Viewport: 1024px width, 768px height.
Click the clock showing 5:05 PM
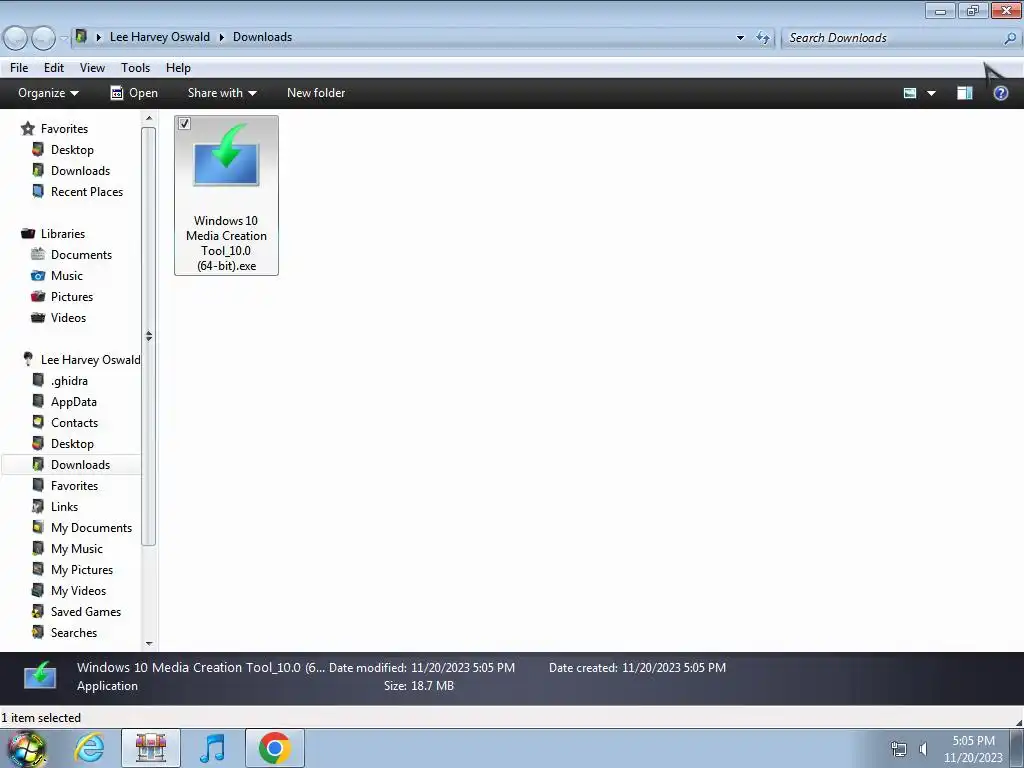(973, 741)
